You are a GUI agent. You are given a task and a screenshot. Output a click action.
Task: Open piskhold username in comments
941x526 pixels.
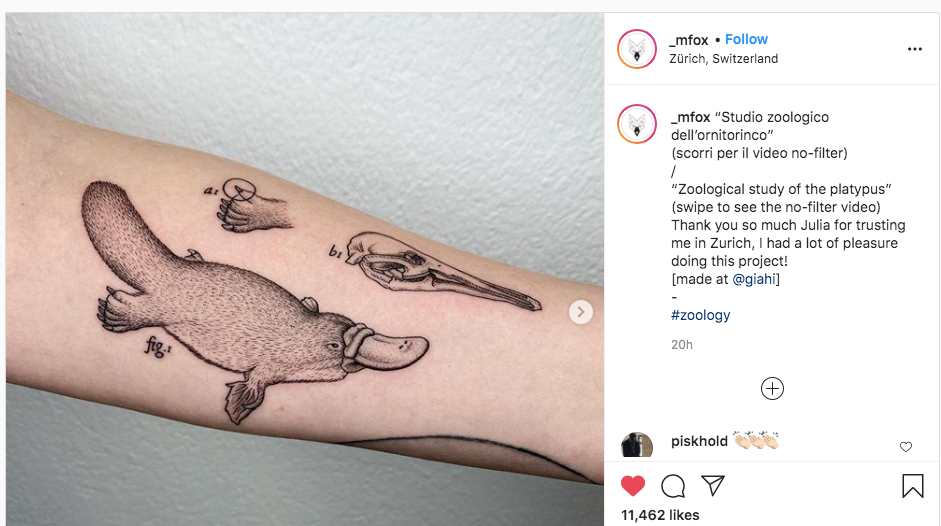(699, 441)
